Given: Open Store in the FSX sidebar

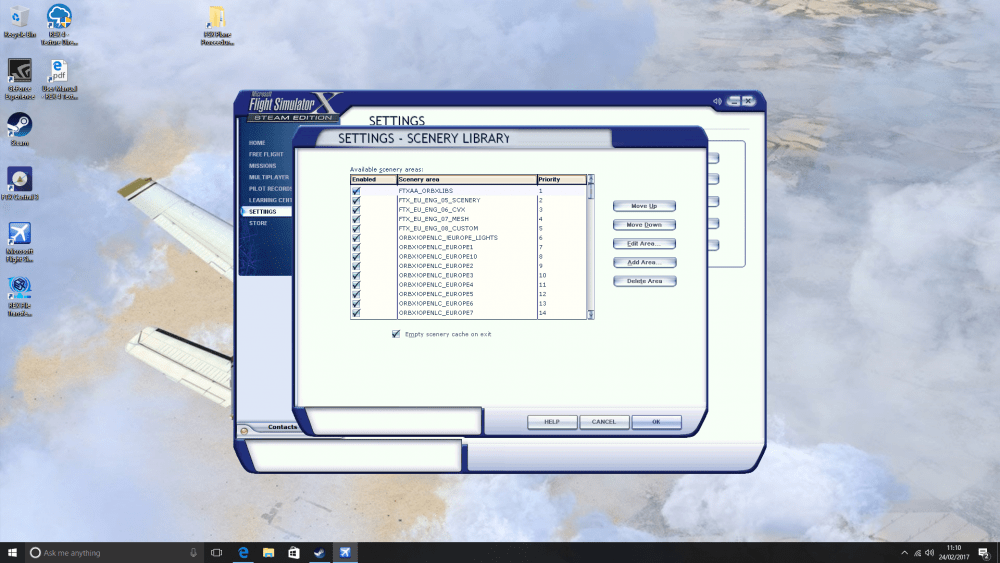Looking at the screenshot, I should 258,223.
